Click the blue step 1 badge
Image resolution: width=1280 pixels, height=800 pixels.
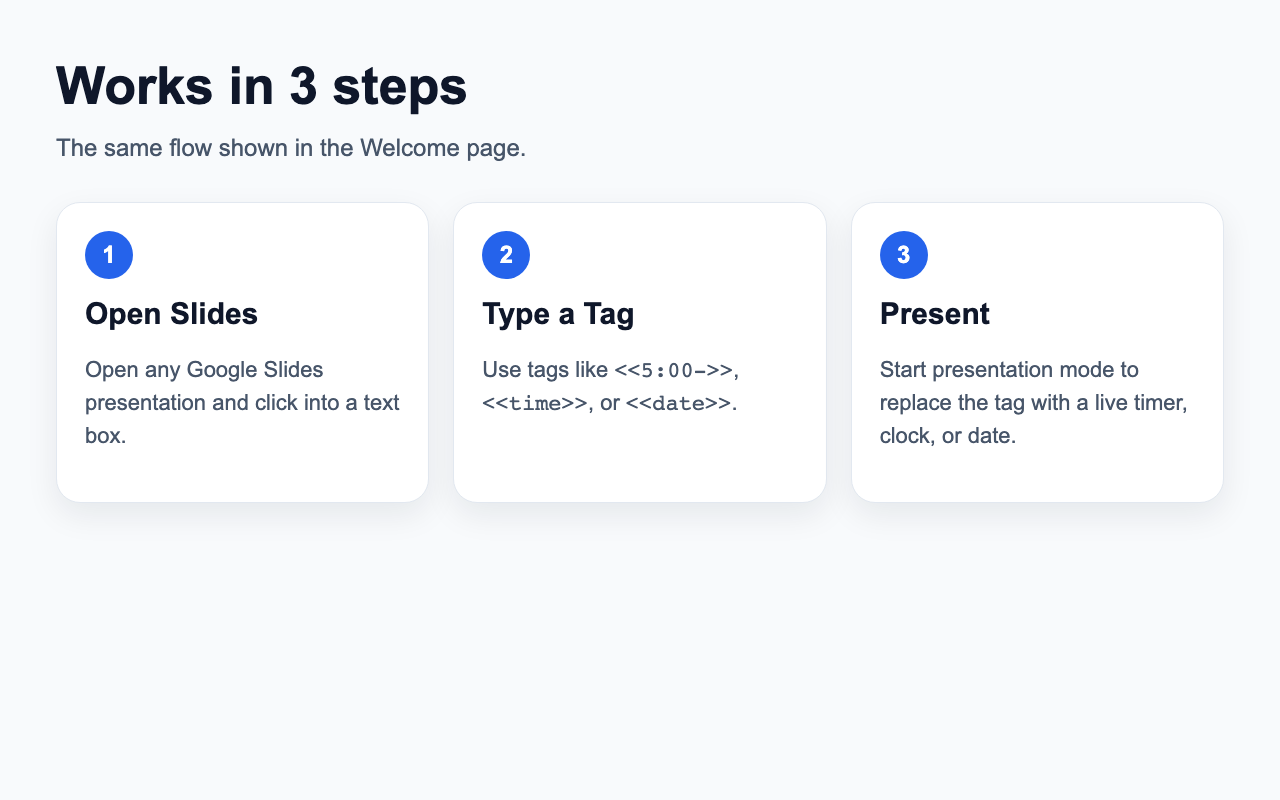click(x=109, y=255)
